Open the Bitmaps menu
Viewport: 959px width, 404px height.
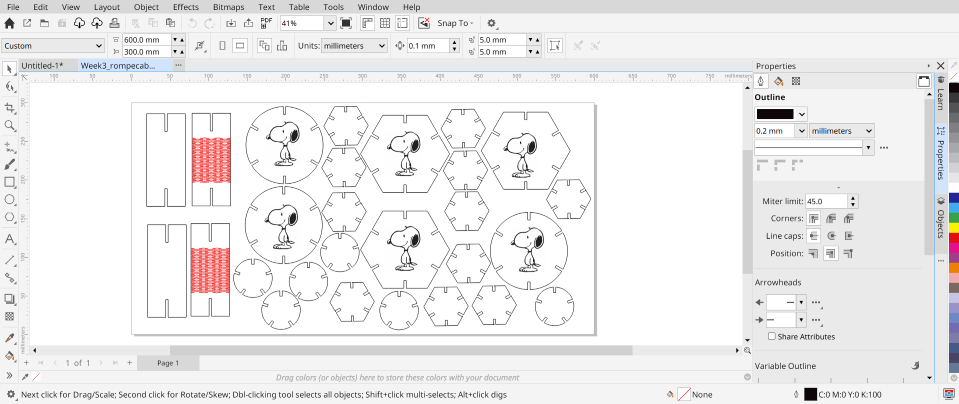pos(228,7)
